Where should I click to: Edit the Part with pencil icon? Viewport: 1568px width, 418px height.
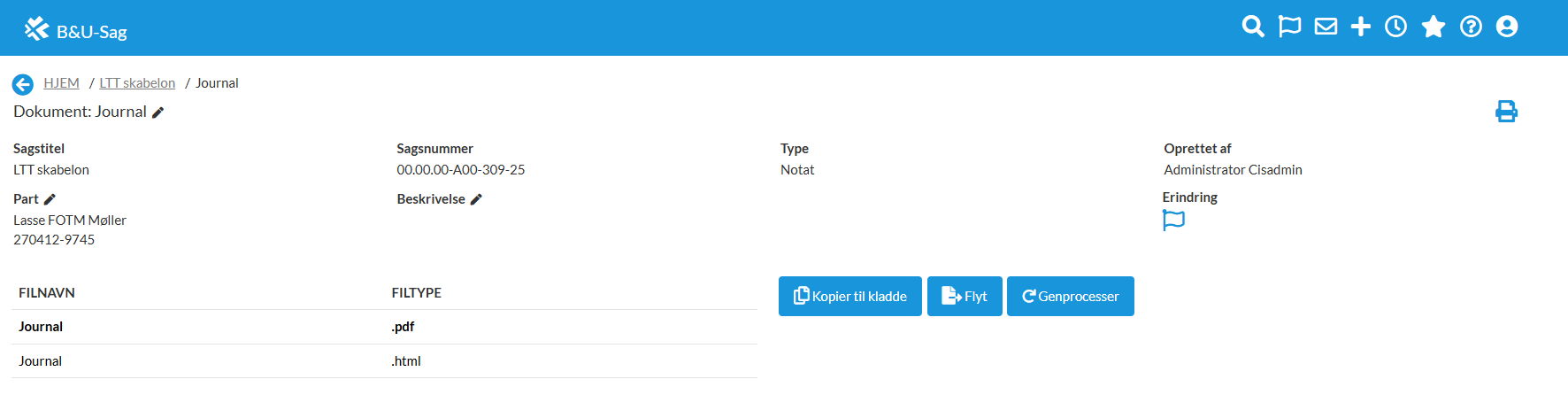pos(50,199)
